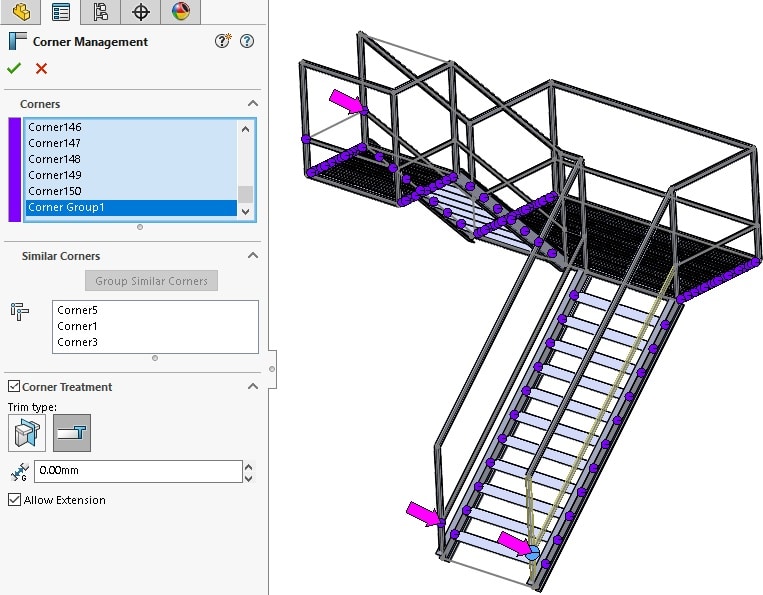
Task: Select Corner5 in Similar Corners list
Action: 77,310
